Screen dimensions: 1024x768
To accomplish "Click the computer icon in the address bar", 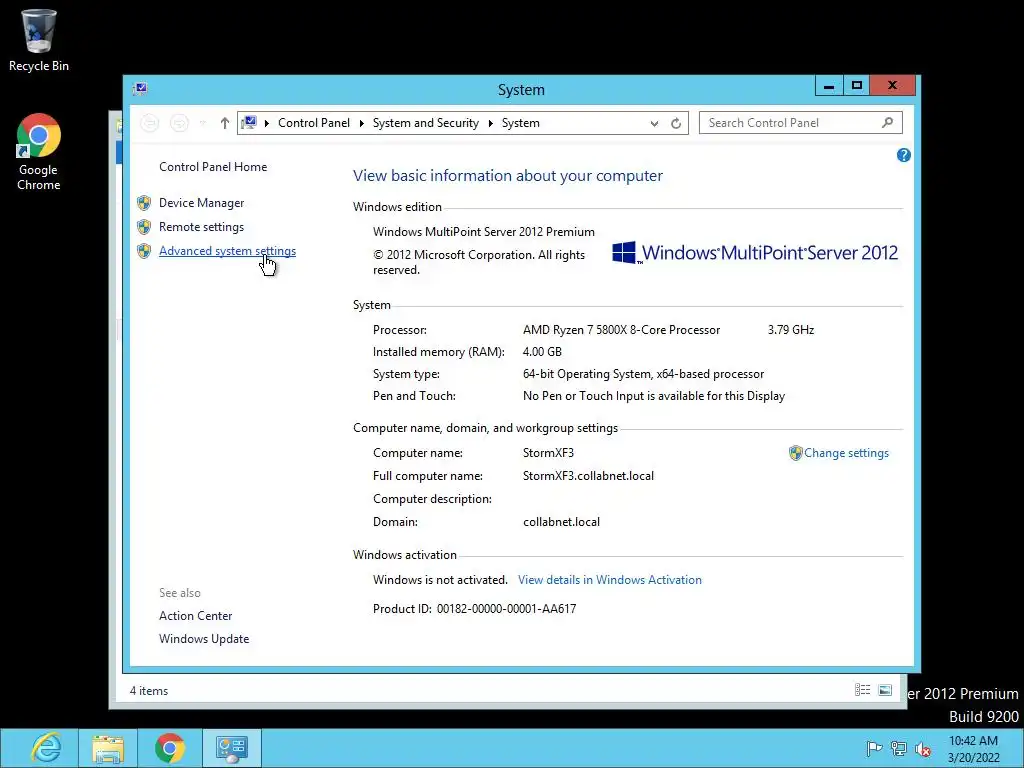I will [249, 123].
